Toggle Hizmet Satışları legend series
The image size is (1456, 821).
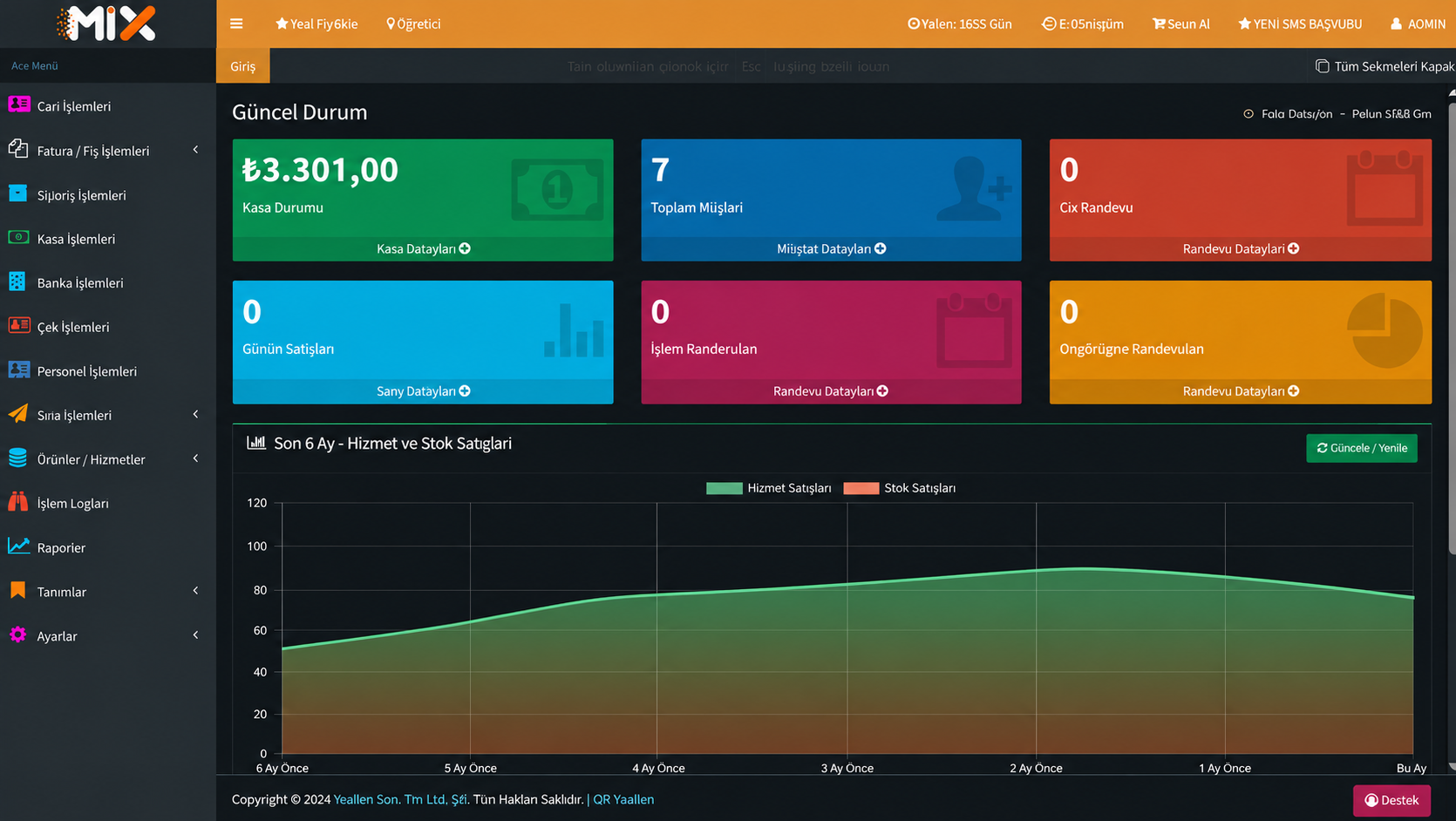click(x=769, y=488)
